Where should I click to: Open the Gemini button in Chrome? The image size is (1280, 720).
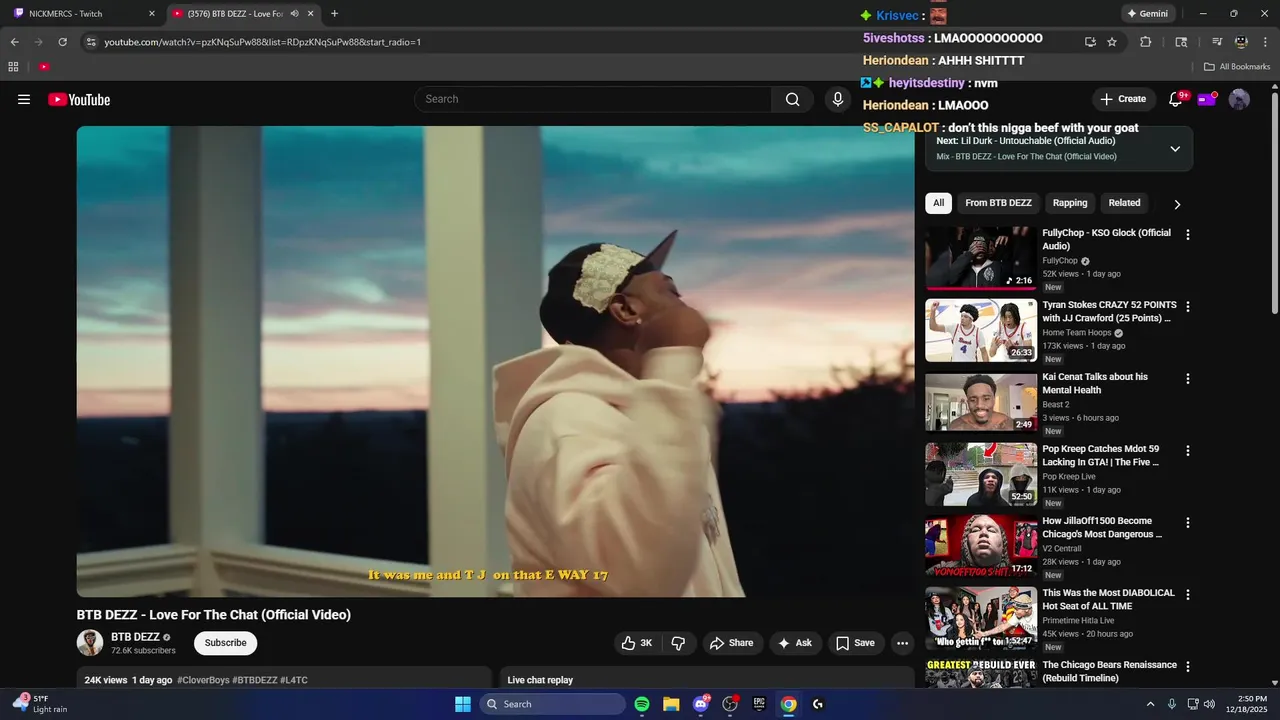coord(1147,14)
